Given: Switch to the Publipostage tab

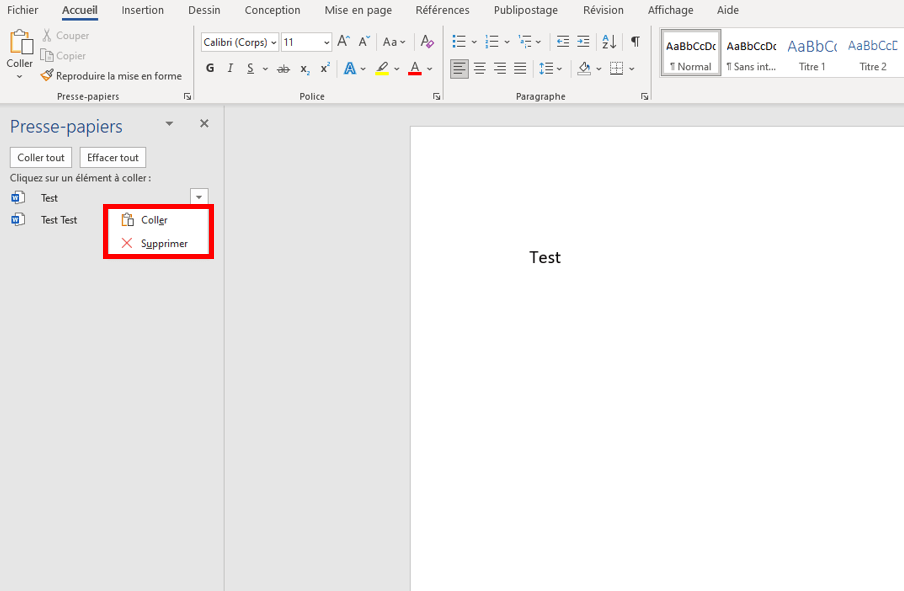Looking at the screenshot, I should 526,10.
